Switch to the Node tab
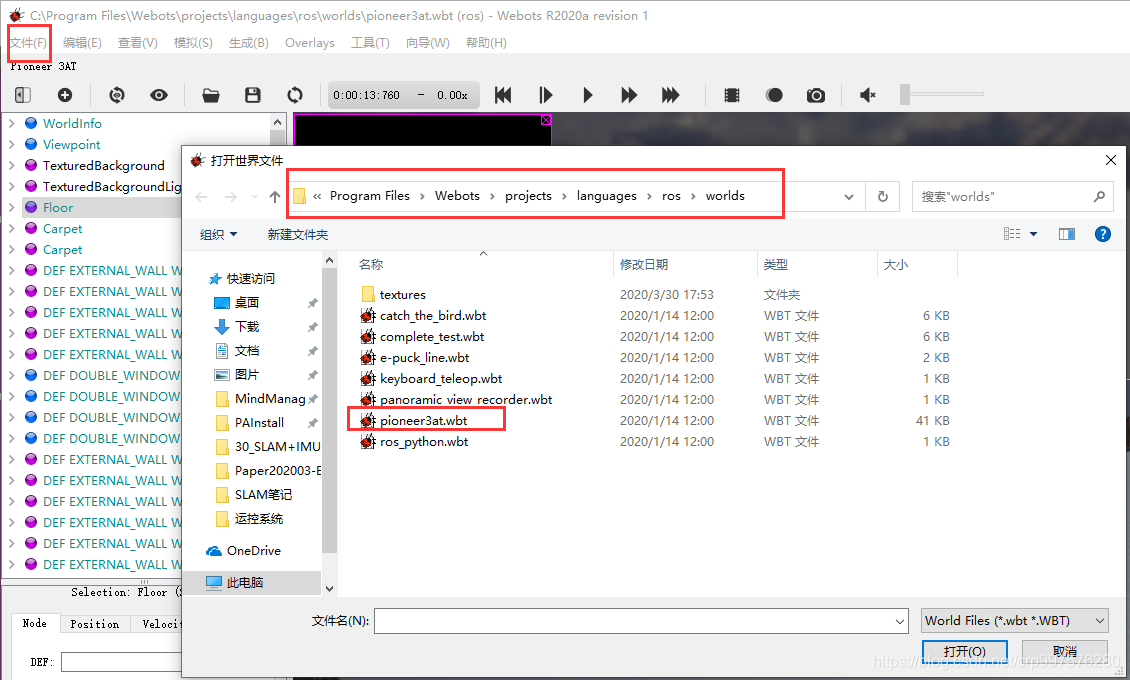Viewport: 1130px width, 680px height. coord(35,624)
